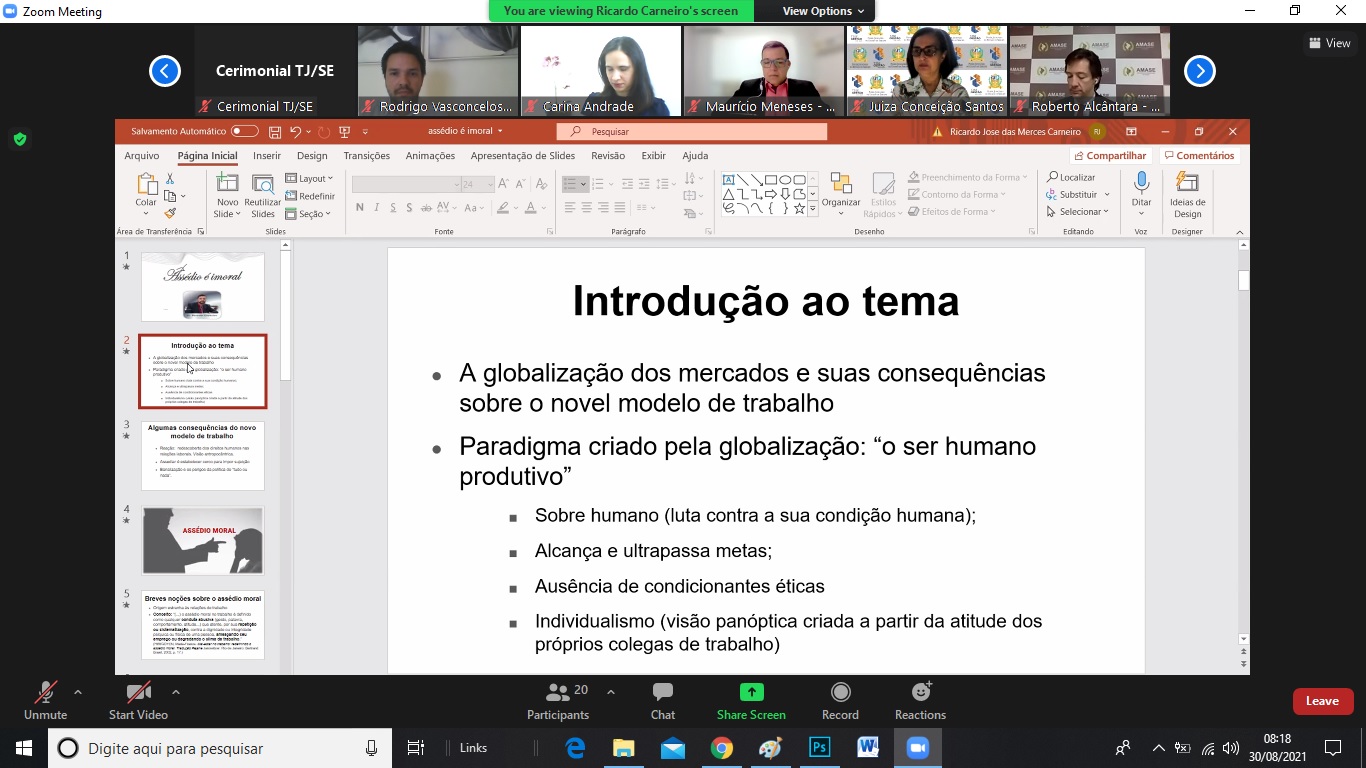Click the green encryption shield icon
1366x768 pixels.
pos(20,139)
